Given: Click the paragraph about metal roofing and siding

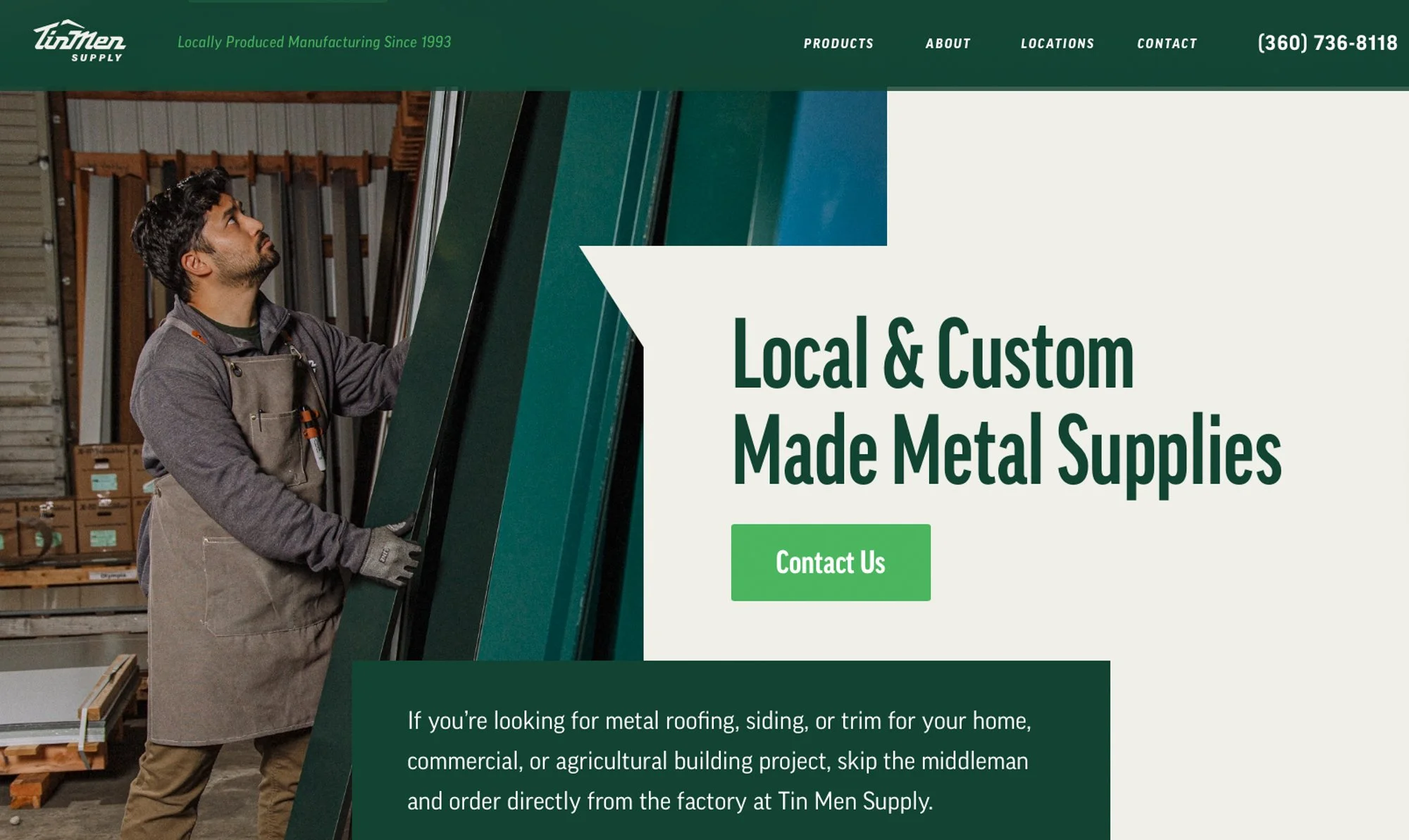Looking at the screenshot, I should tap(719, 761).
